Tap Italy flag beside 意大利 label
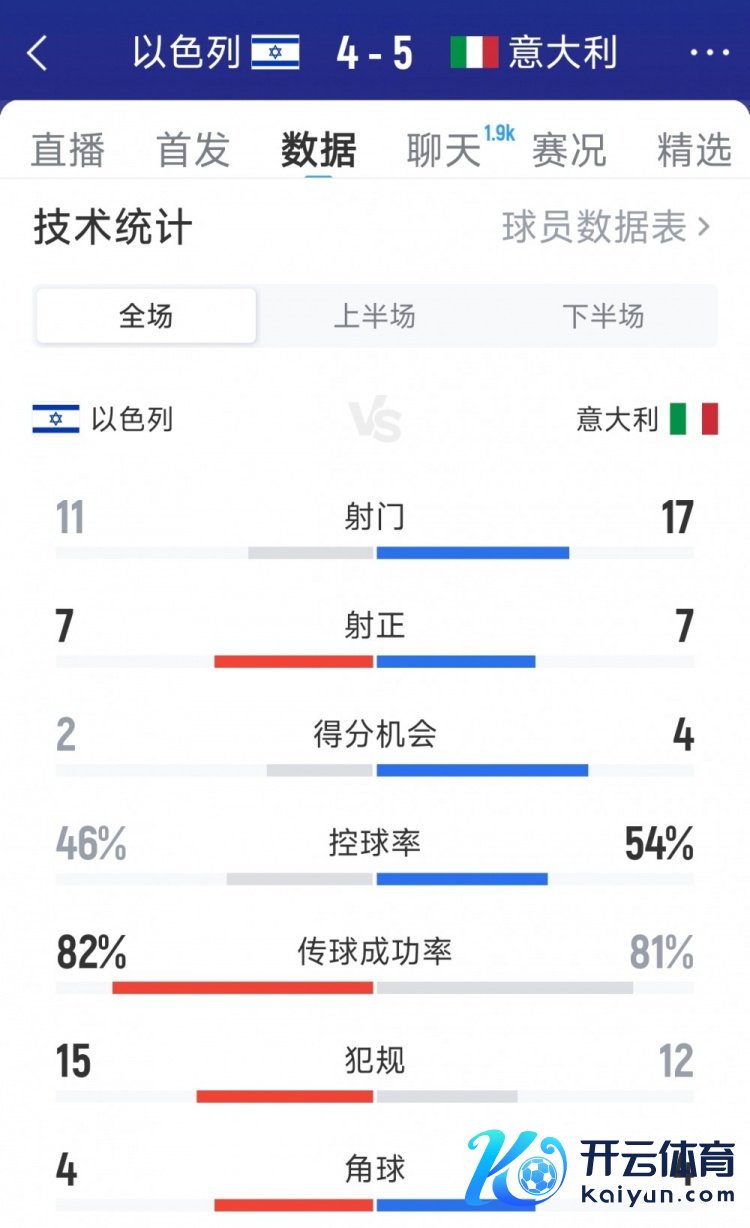 [694, 419]
